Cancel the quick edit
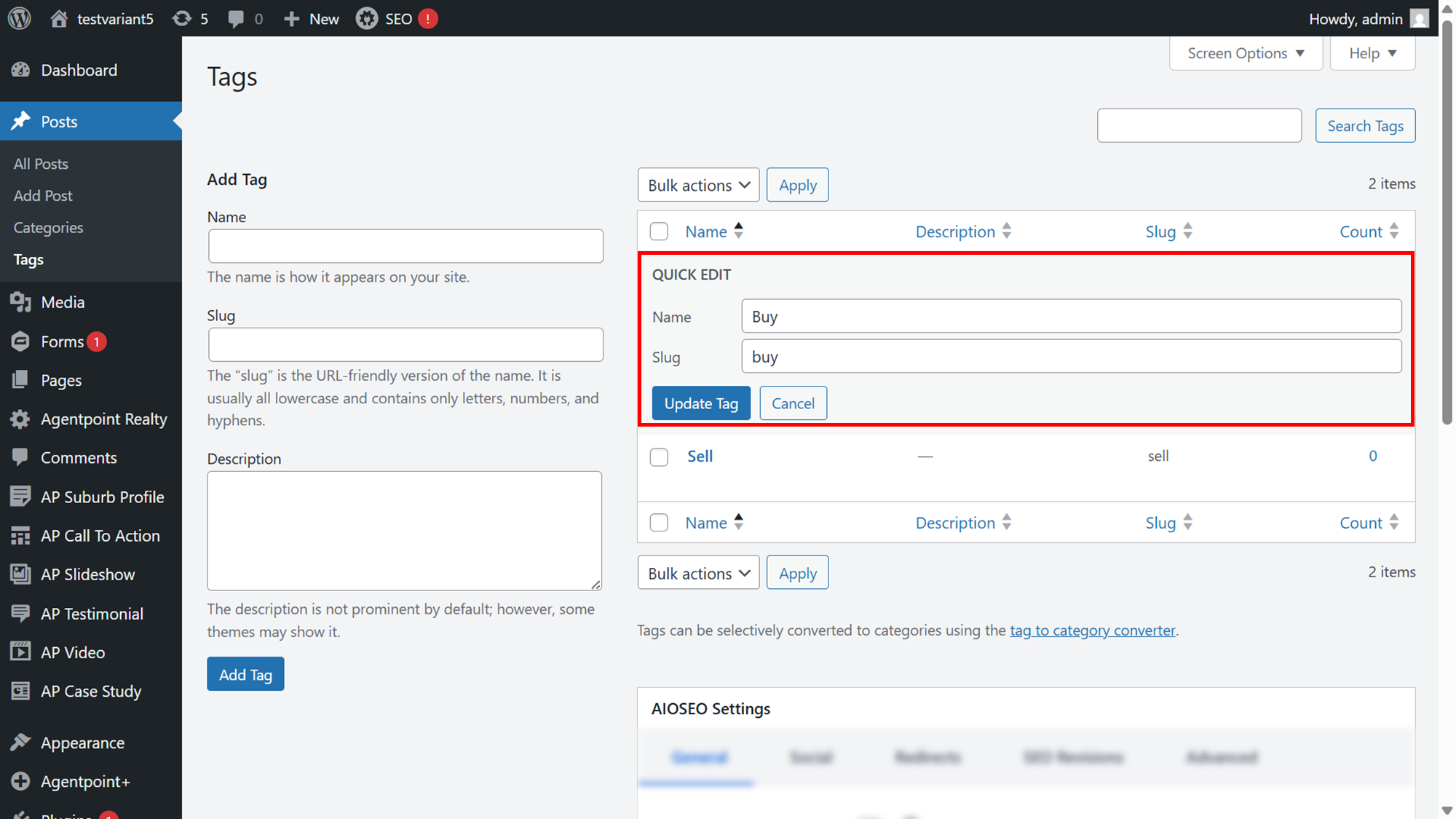Image resolution: width=1456 pixels, height=819 pixels. click(x=793, y=403)
